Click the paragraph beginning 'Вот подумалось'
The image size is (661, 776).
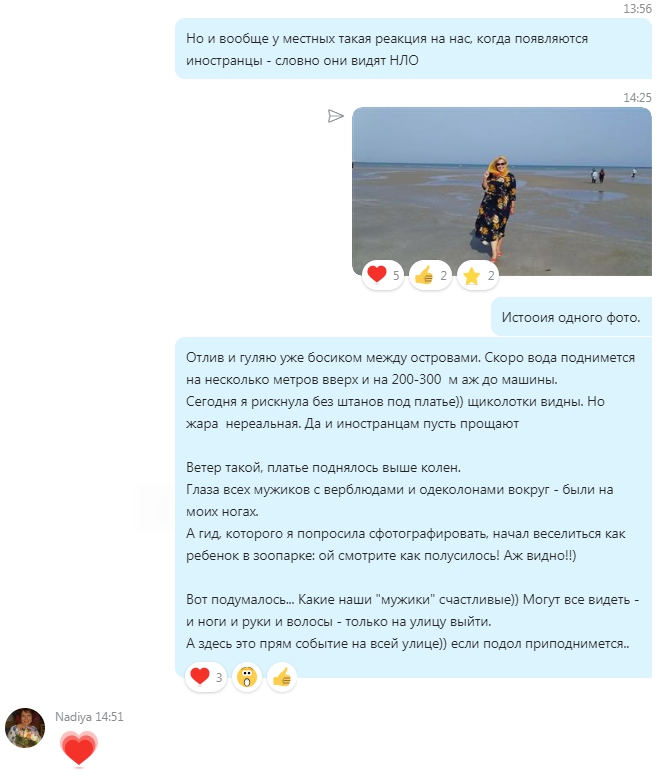pos(413,621)
